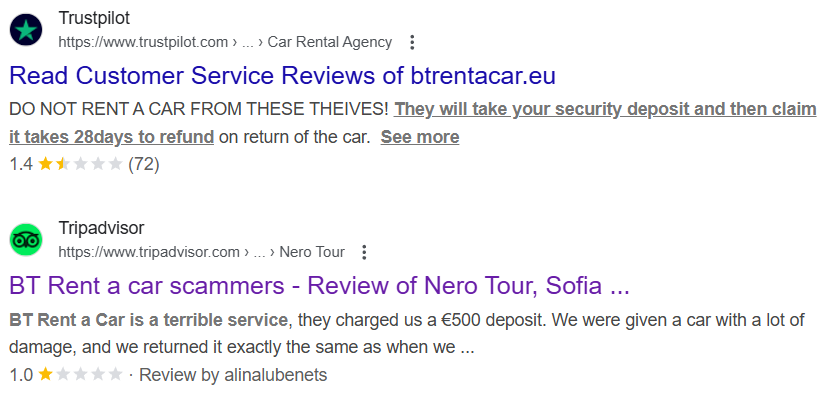Click the Trustpilot site name
The image size is (836, 408).
pos(94,18)
